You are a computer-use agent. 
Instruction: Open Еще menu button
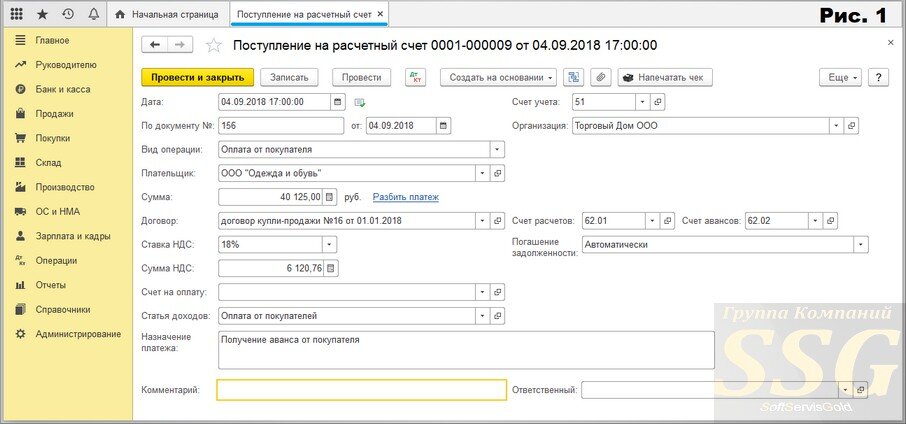[840, 77]
